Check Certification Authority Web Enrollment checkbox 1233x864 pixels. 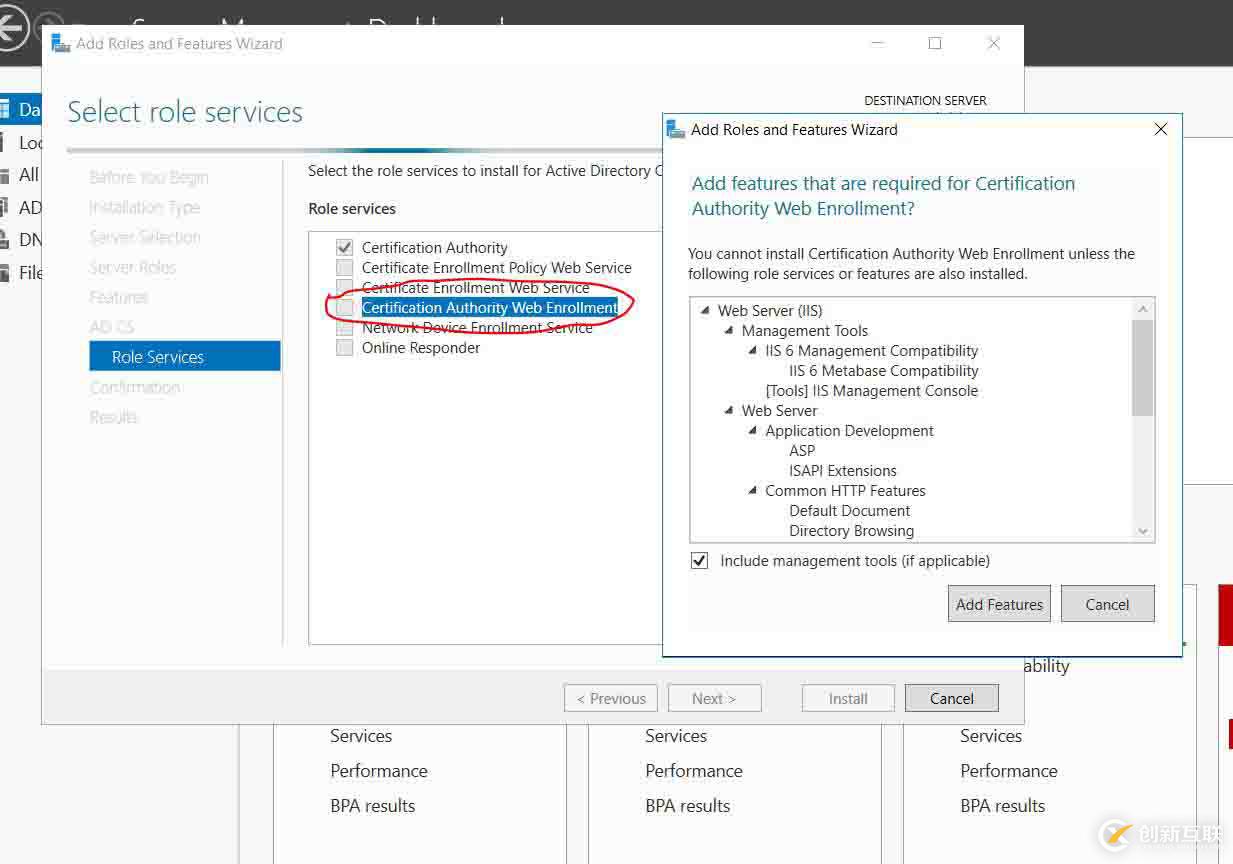(x=345, y=308)
